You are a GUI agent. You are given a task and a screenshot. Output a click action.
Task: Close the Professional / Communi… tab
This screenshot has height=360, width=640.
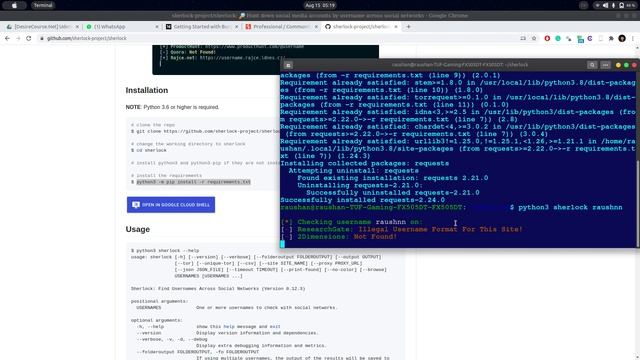(316, 27)
